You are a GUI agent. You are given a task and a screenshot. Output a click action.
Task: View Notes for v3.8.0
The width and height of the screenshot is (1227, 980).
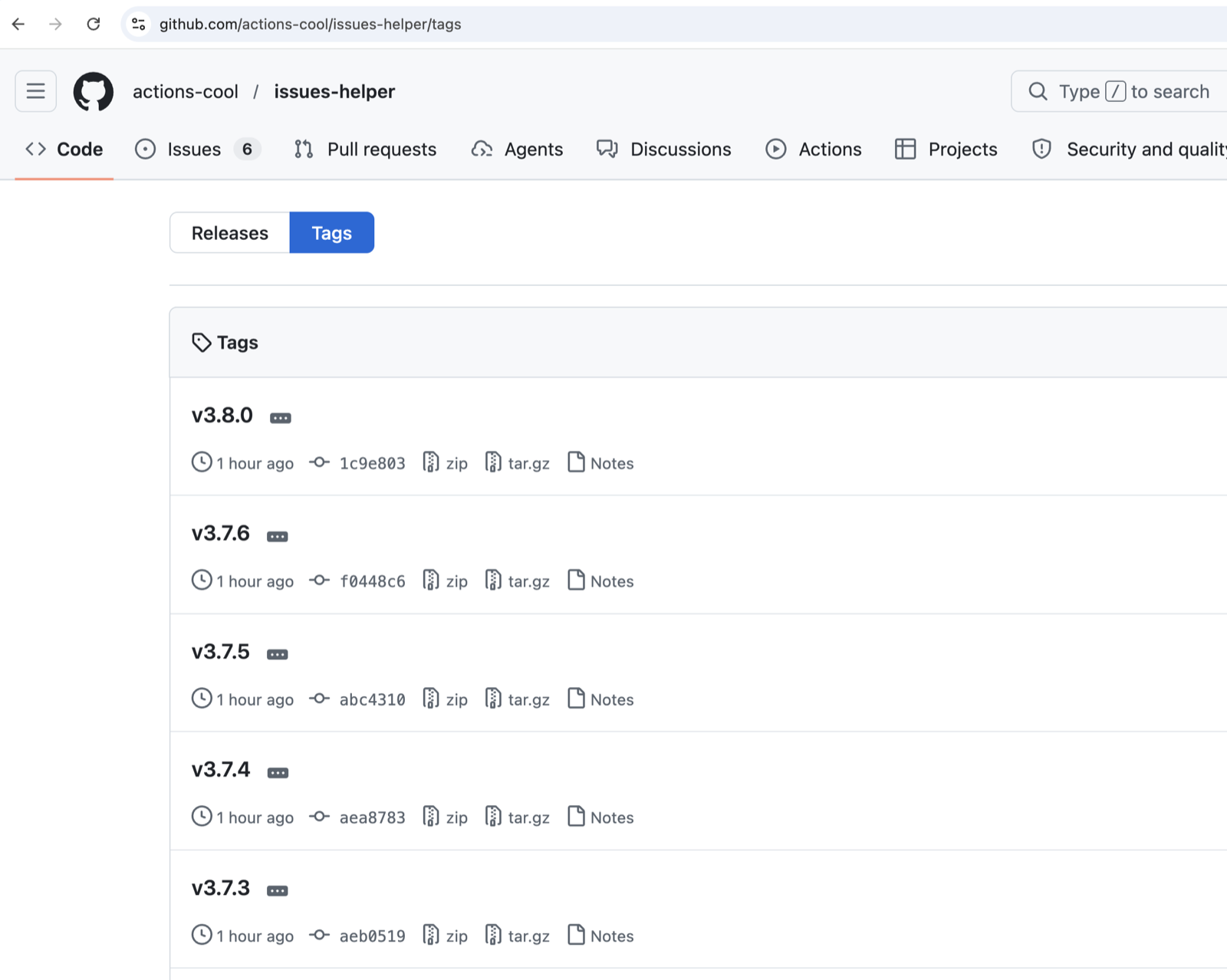tap(600, 463)
